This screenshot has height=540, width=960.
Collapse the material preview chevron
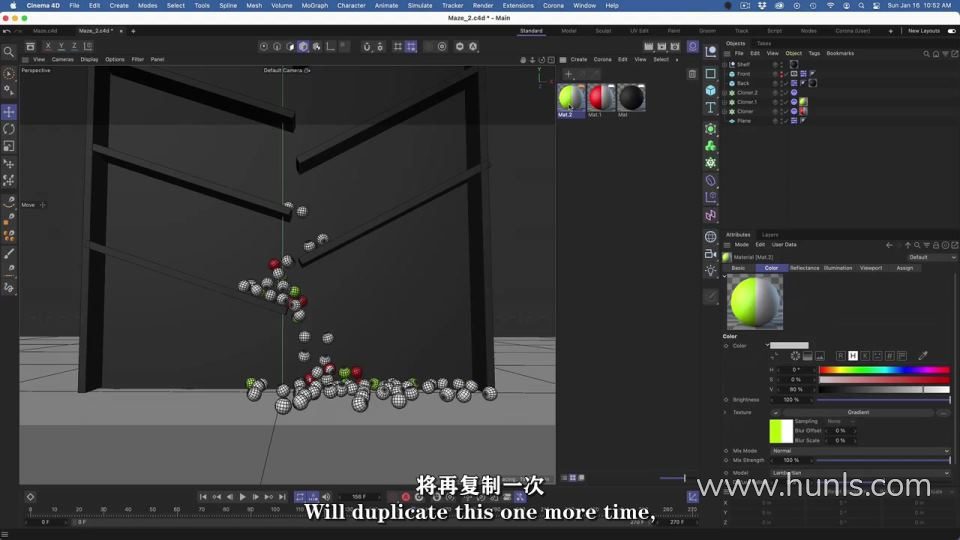[x=725, y=277]
